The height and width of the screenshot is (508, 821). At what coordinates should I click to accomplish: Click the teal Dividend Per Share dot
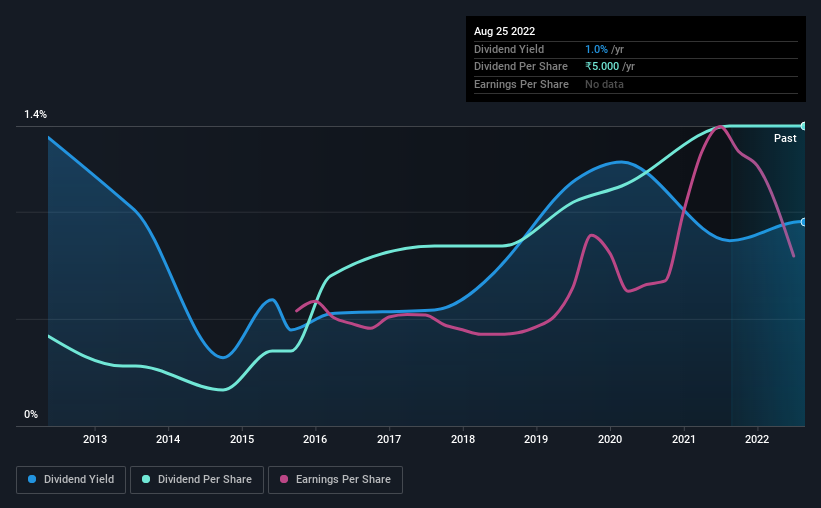pyautogui.click(x=146, y=479)
